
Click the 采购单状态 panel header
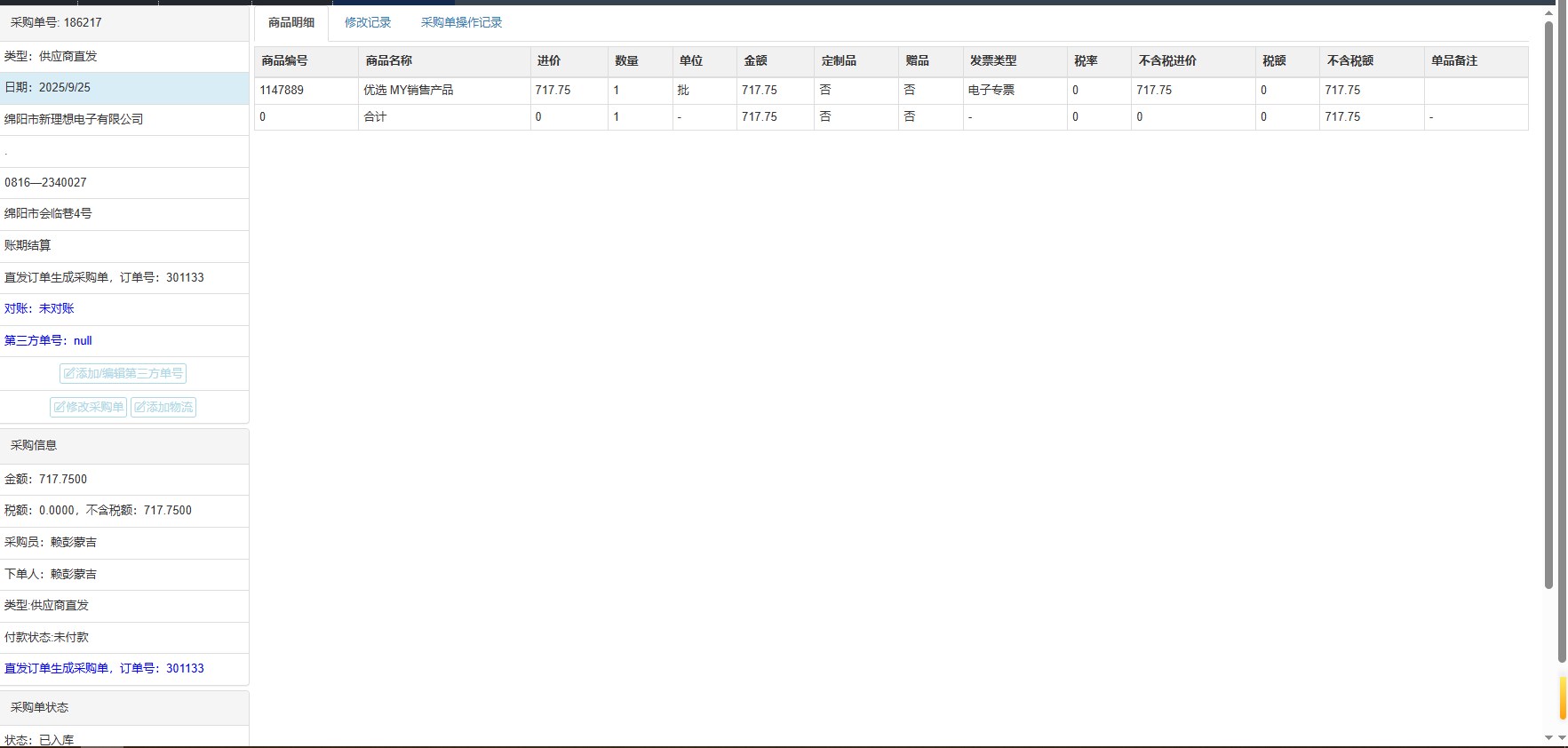pyautogui.click(x=39, y=707)
